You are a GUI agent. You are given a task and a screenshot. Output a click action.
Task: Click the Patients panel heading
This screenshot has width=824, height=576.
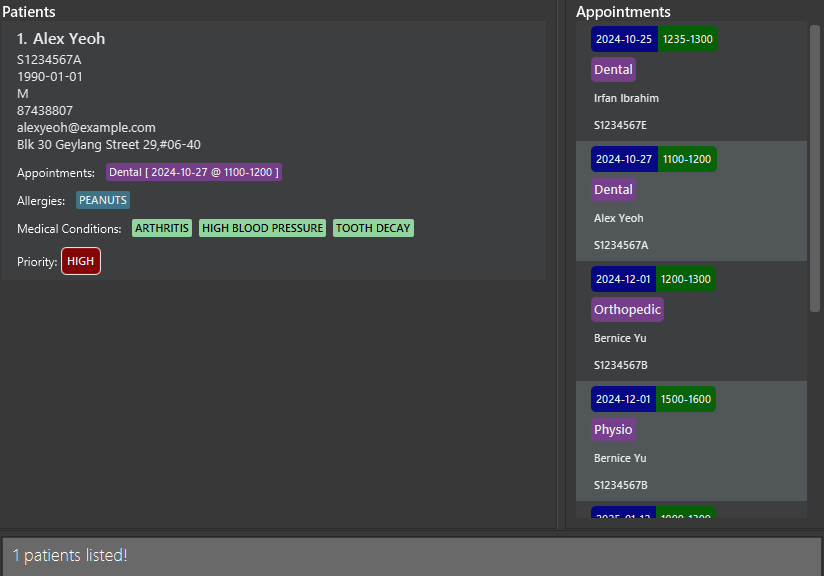(29, 12)
